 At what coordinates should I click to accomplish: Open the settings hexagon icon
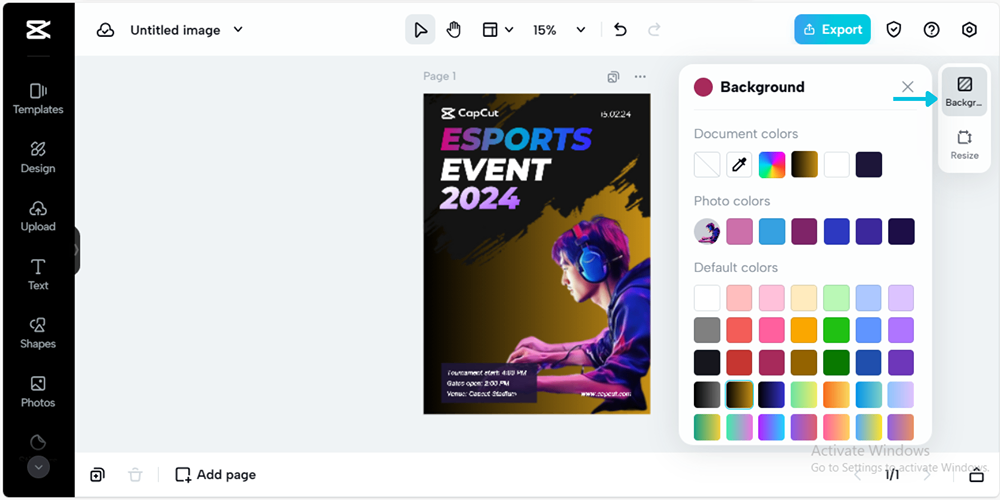point(969,30)
